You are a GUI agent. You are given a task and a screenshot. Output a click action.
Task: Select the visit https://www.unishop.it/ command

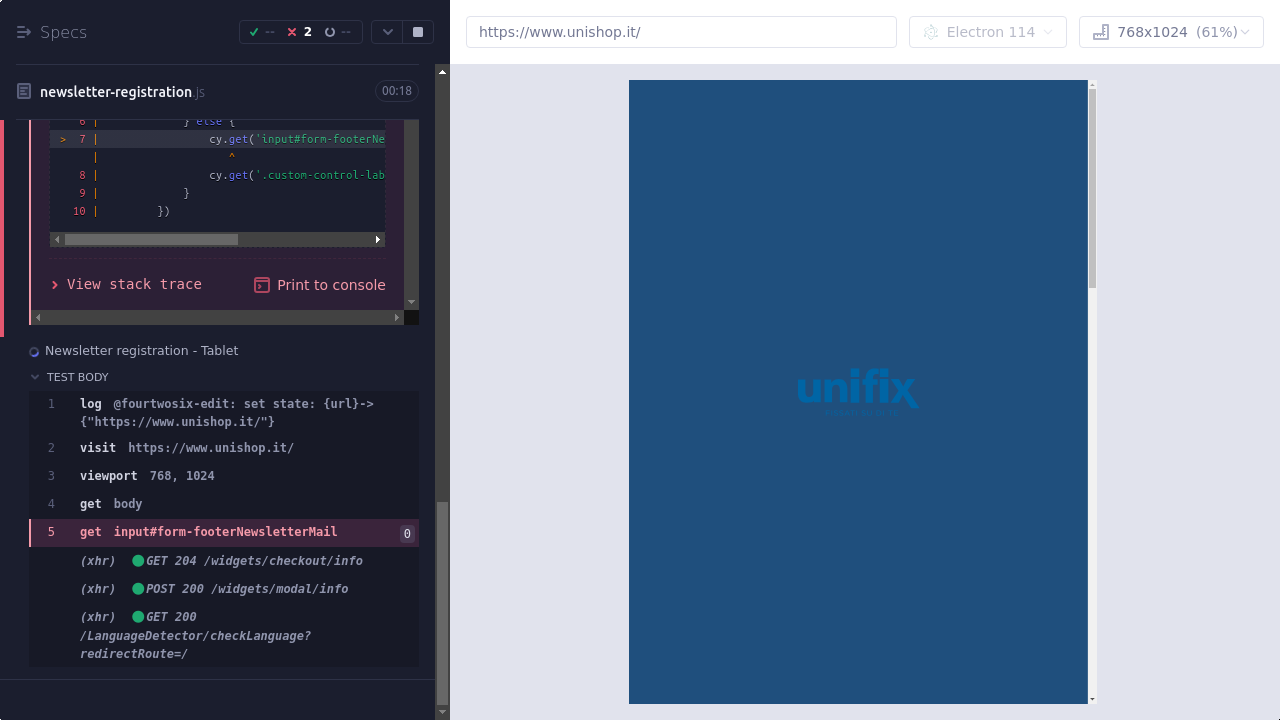187,448
